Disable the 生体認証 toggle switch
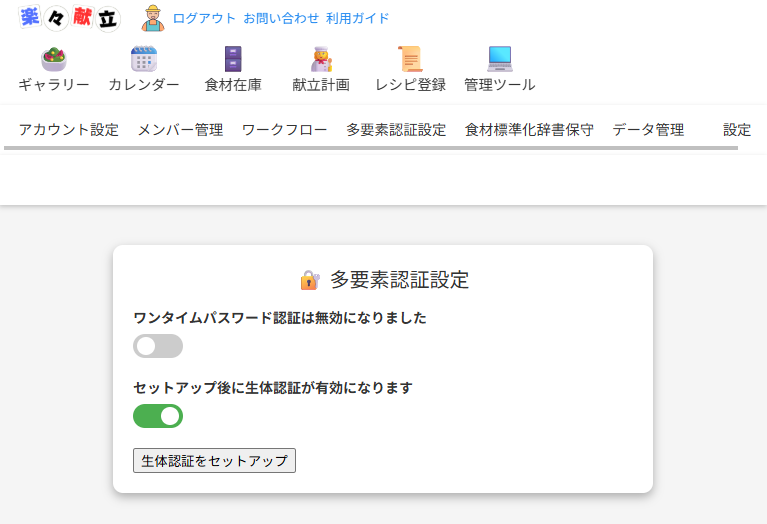Image resolution: width=767 pixels, height=524 pixels. pyautogui.click(x=158, y=416)
